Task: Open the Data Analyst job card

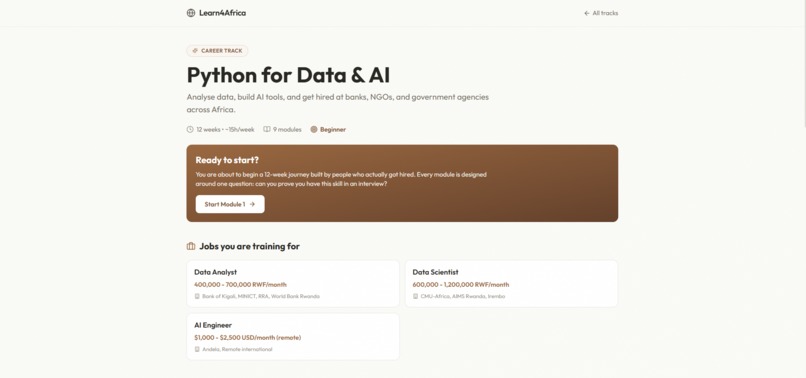Action: click(293, 283)
